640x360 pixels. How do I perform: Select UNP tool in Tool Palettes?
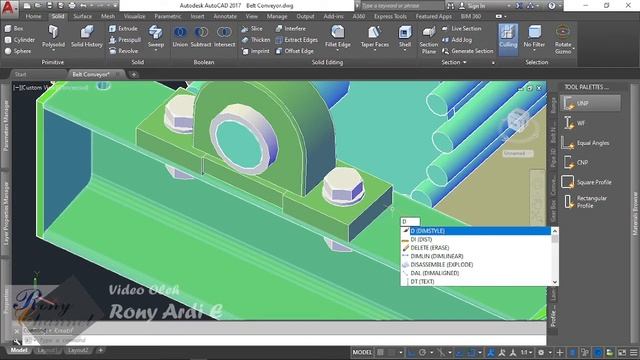tap(590, 103)
